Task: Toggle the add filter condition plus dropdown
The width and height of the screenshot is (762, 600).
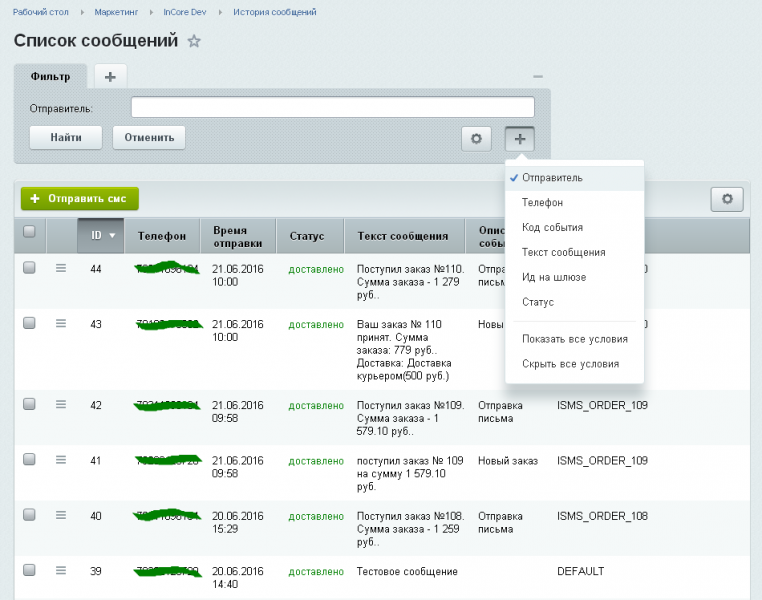Action: click(x=520, y=139)
